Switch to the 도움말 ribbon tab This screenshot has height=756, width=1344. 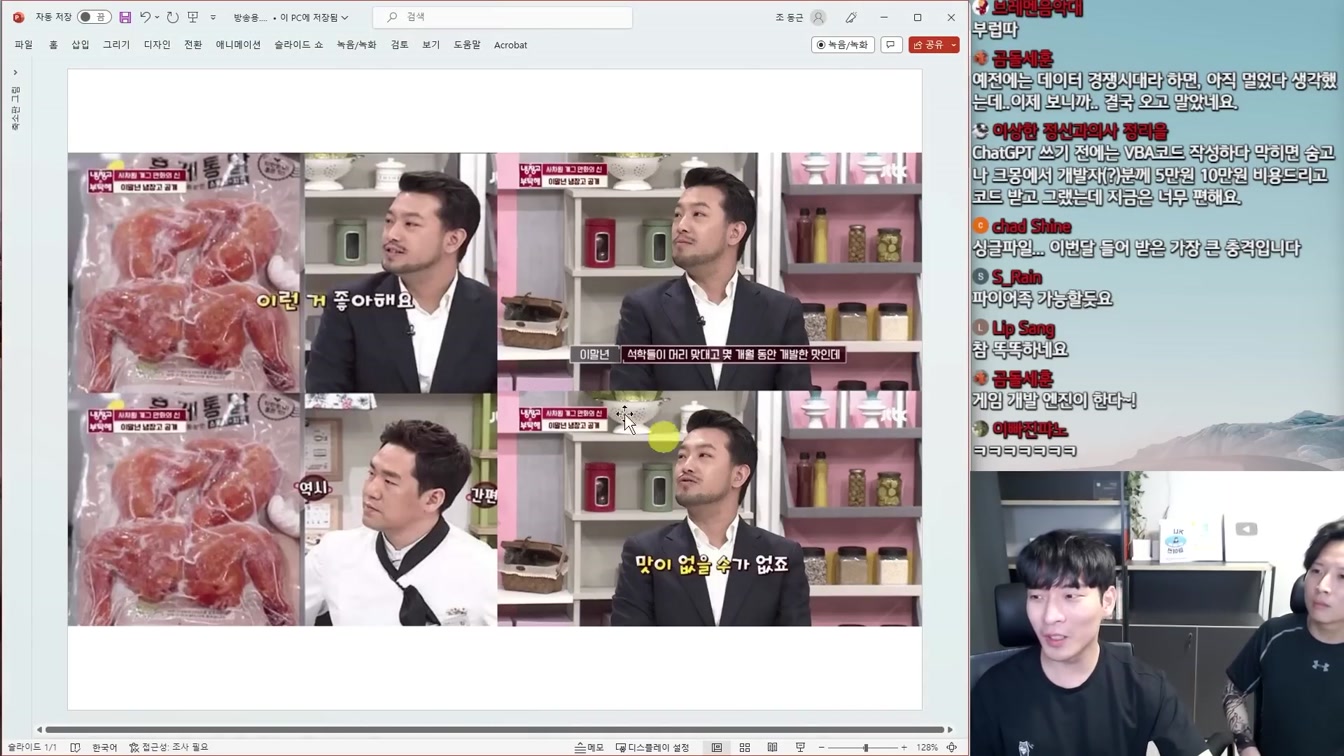(467, 45)
